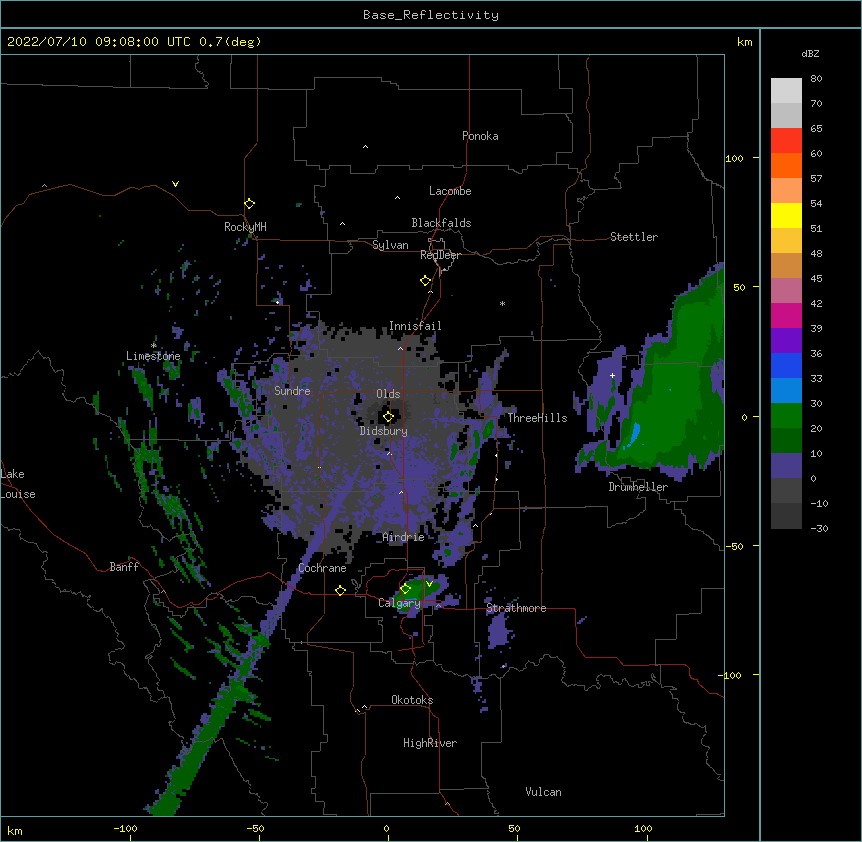Click the Innisfail city label

(415, 326)
